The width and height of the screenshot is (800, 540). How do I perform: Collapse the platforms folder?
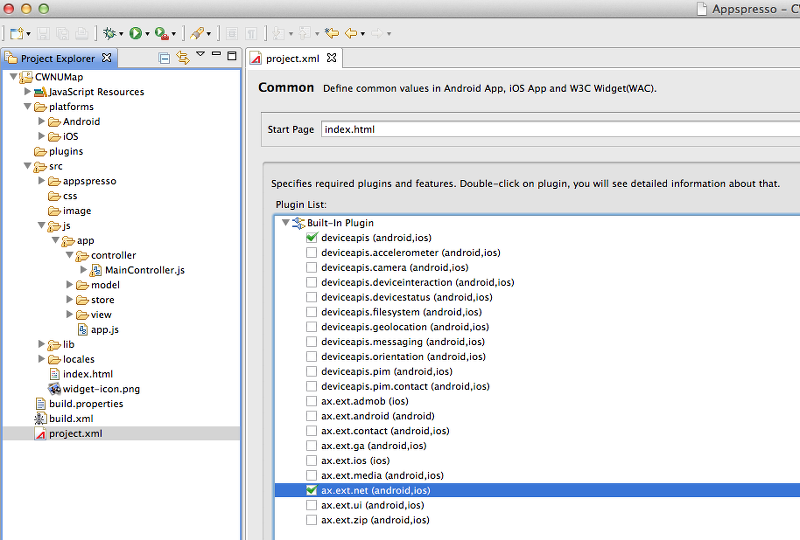tap(28, 106)
